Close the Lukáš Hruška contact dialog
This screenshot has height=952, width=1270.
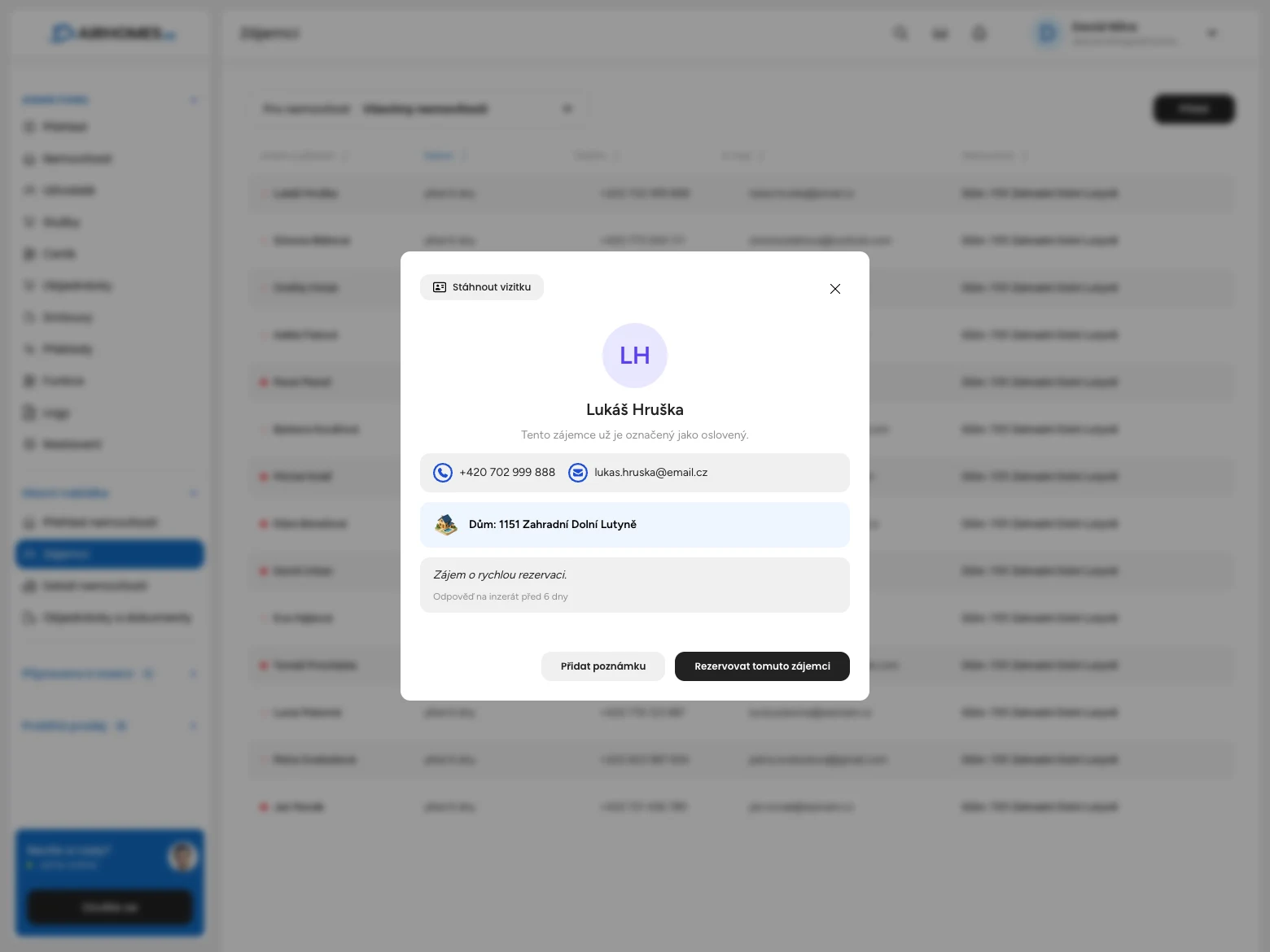(834, 289)
